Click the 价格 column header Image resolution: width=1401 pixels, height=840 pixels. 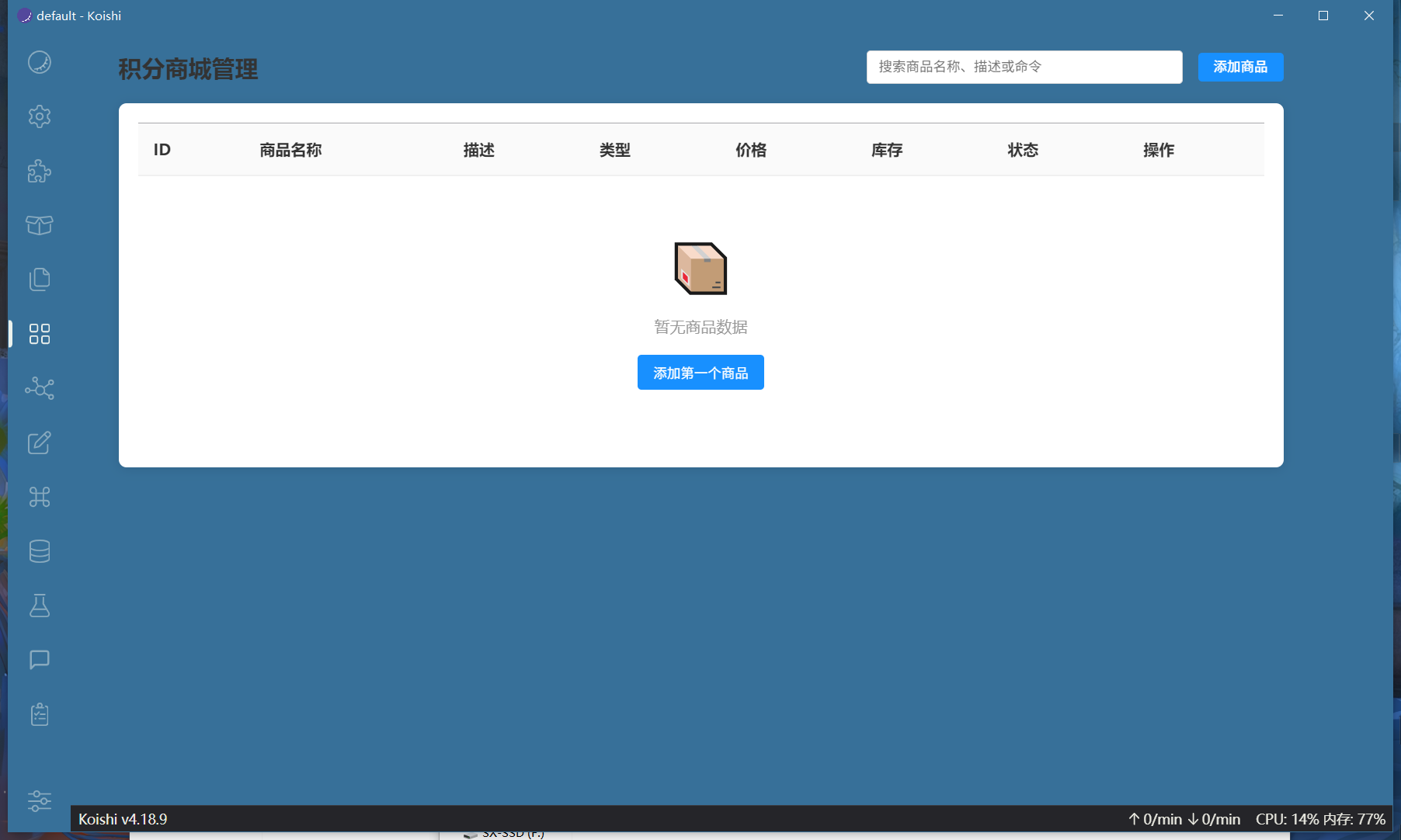[x=750, y=150]
